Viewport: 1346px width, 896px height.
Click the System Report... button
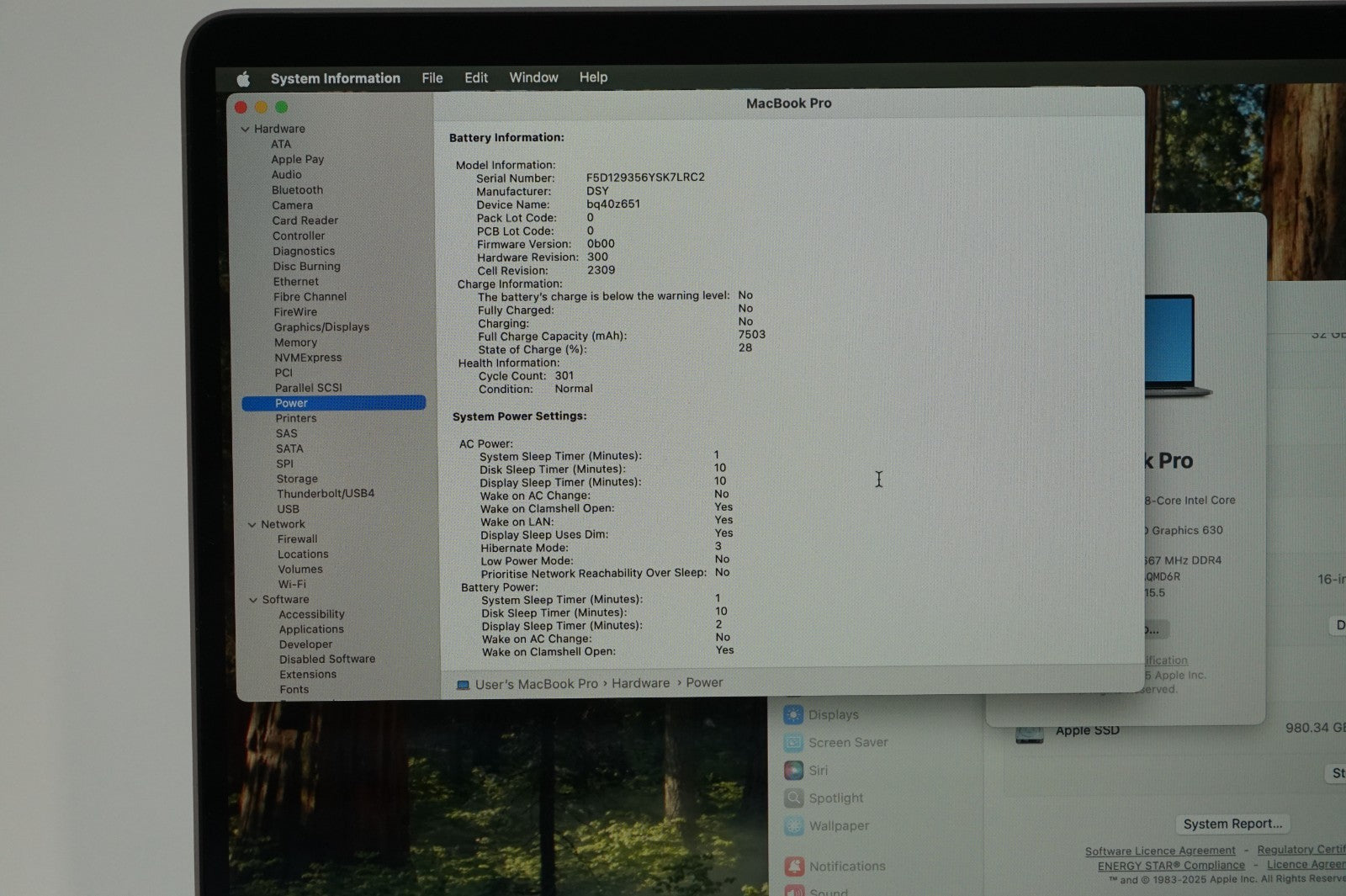pyautogui.click(x=1232, y=824)
